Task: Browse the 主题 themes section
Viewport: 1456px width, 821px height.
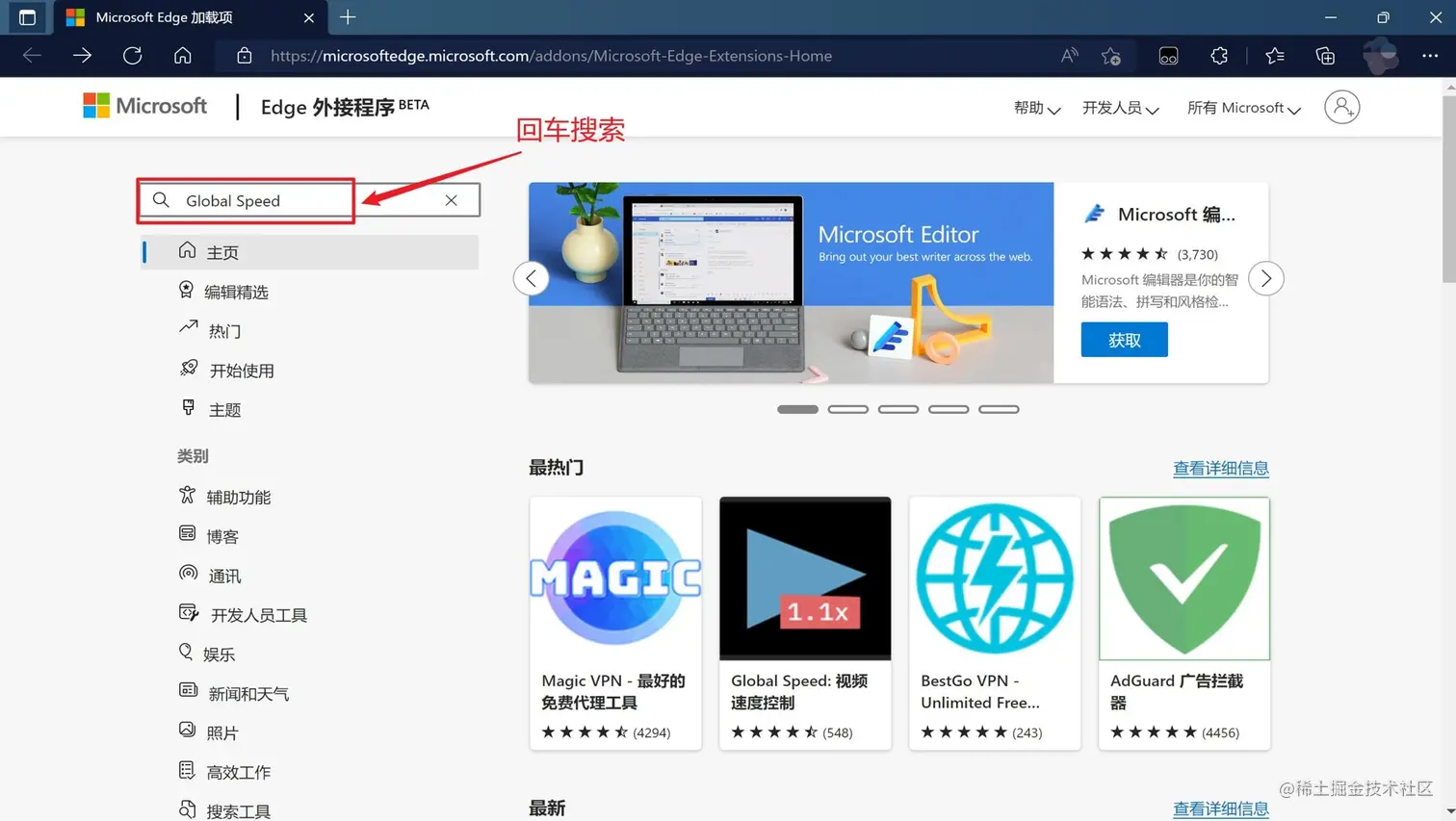Action: 220,408
